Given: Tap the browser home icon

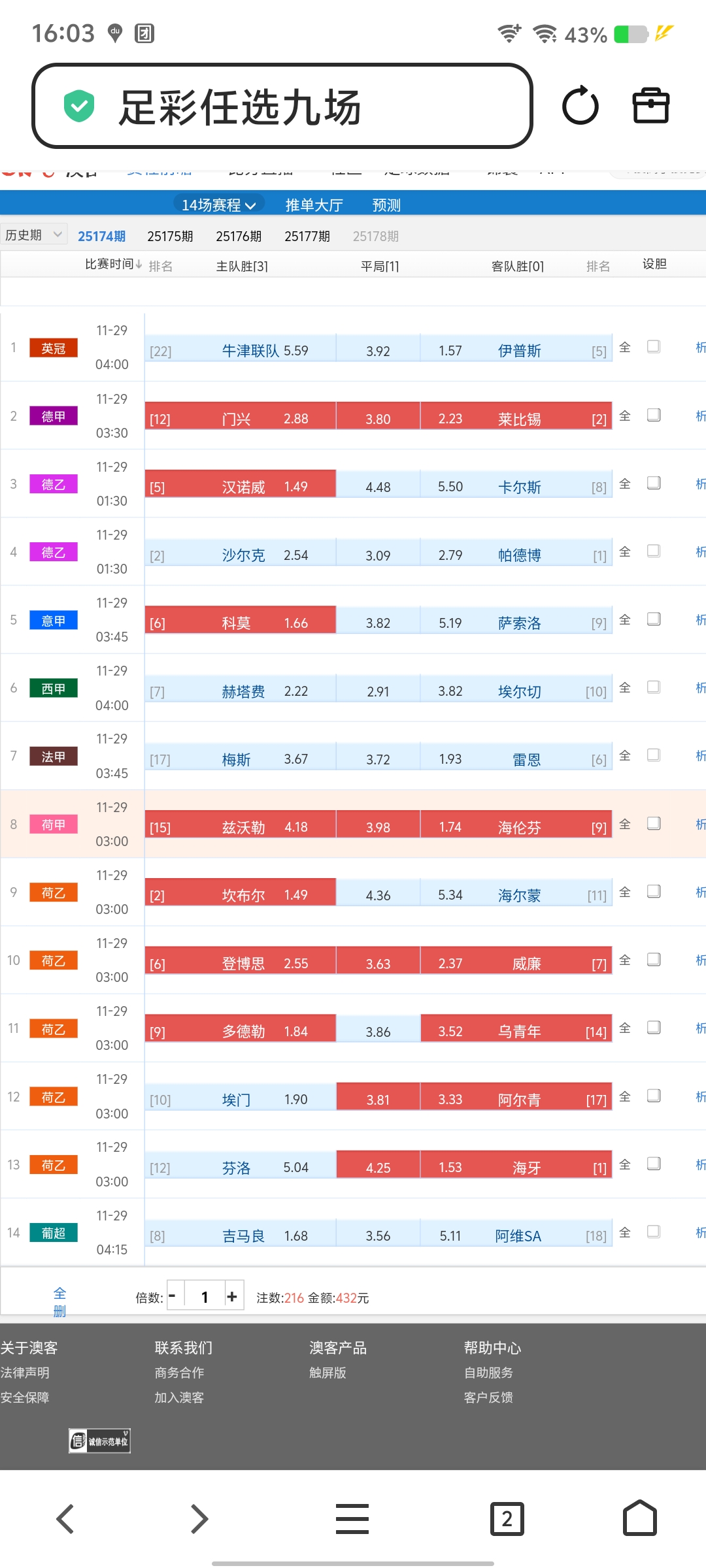Looking at the screenshot, I should pos(639,1518).
